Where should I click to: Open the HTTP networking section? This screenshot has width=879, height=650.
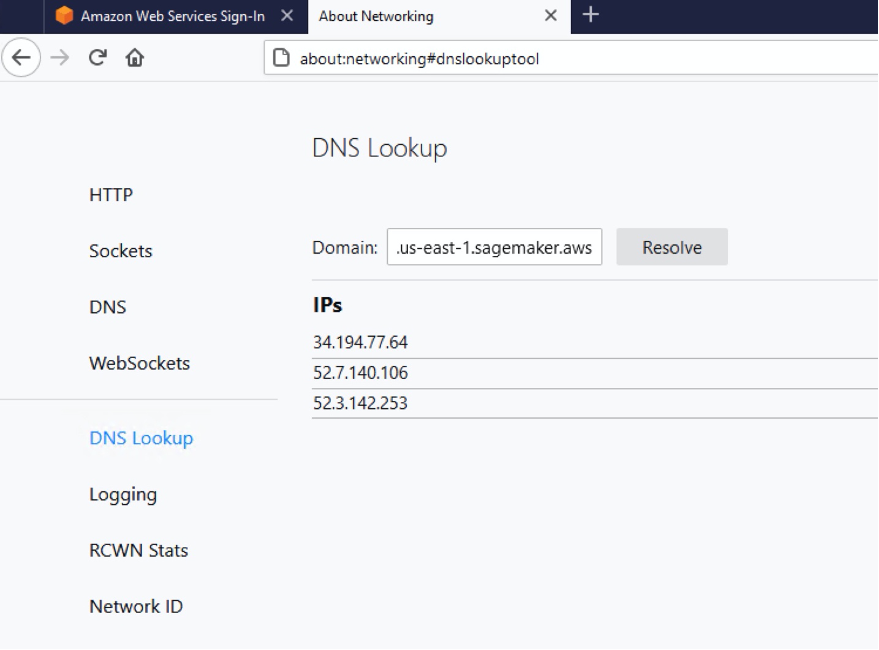113,195
